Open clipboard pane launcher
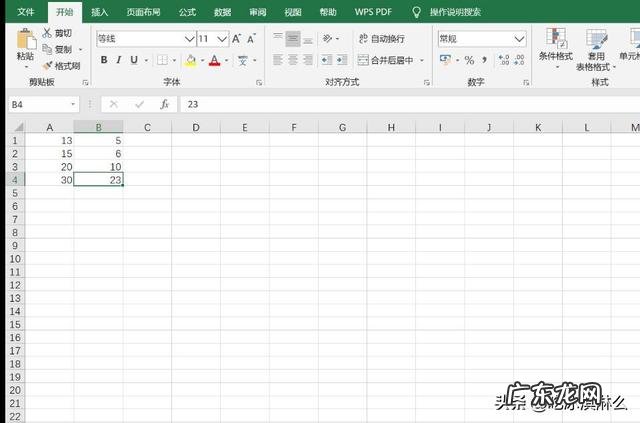Screen dimensions: 640x423 click(85, 82)
